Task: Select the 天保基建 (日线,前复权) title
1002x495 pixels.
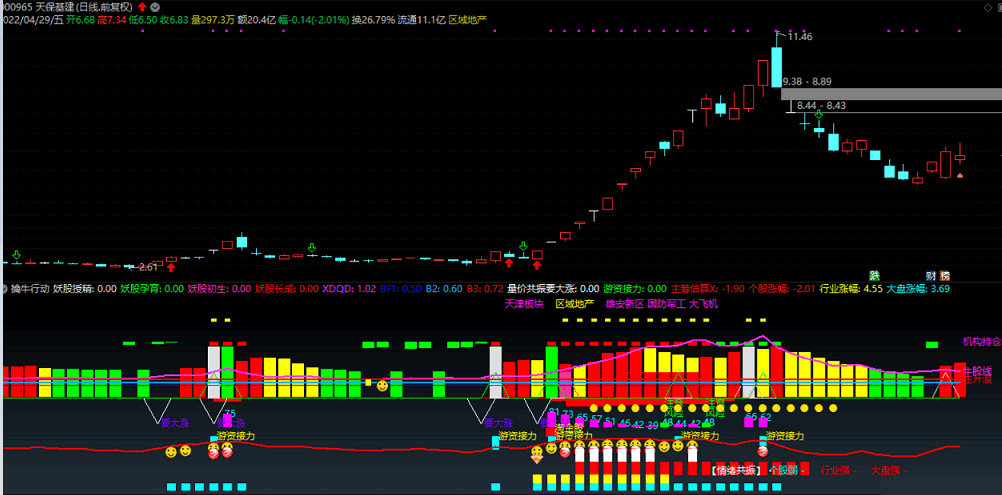Action: coord(84,7)
